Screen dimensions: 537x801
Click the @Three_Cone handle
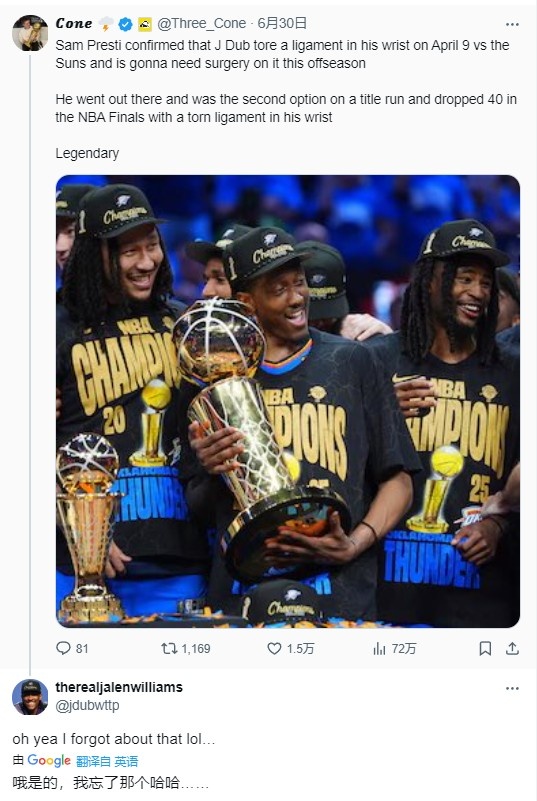(201, 23)
